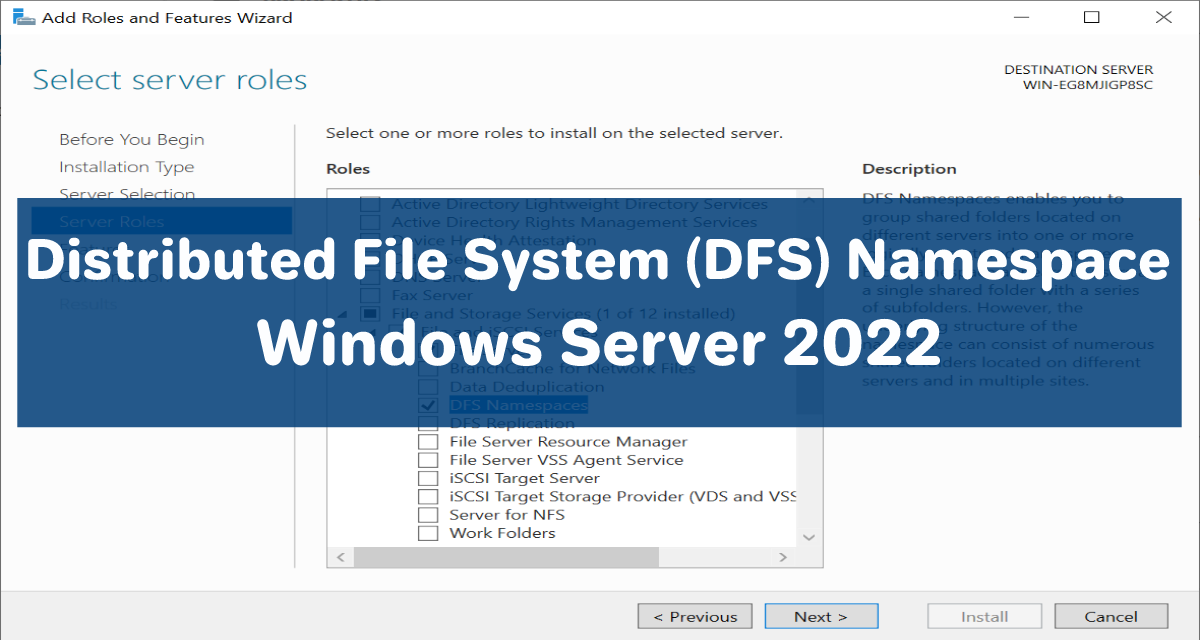Click the roles list scroll-down arrow
Viewport: 1200px width, 640px height.
(809, 537)
